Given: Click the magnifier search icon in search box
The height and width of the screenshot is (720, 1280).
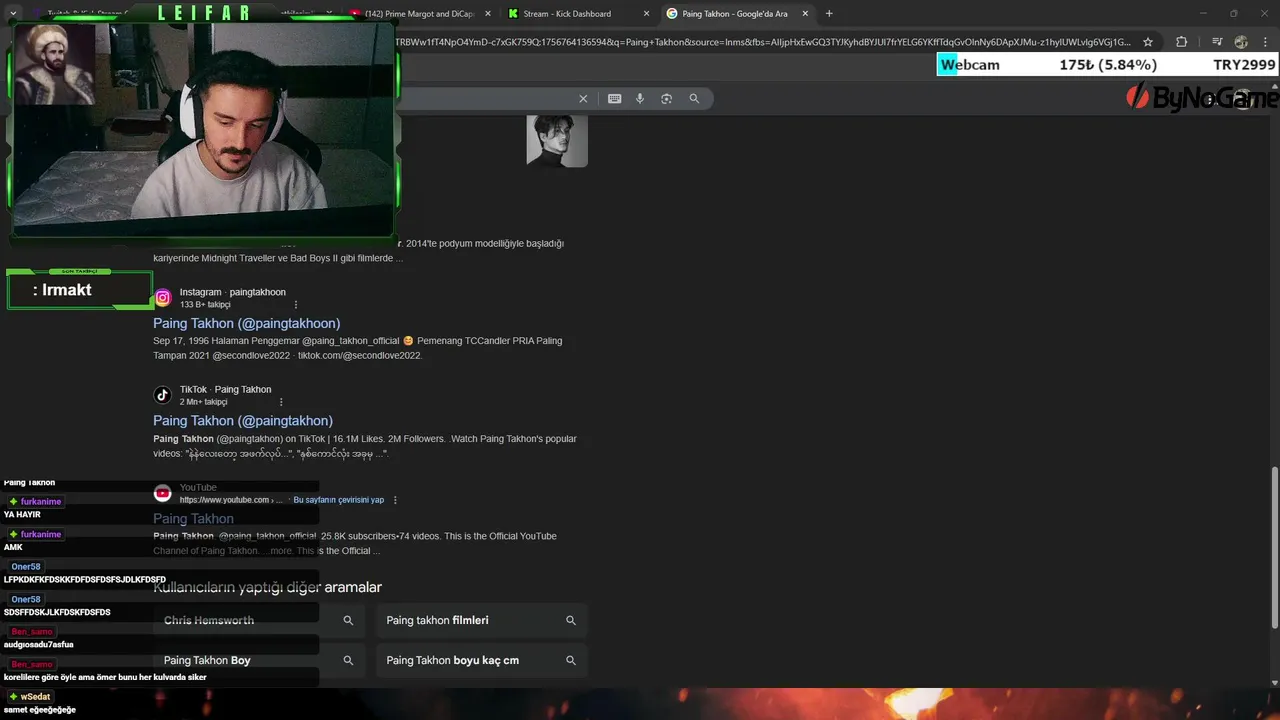Looking at the screenshot, I should pos(694,99).
